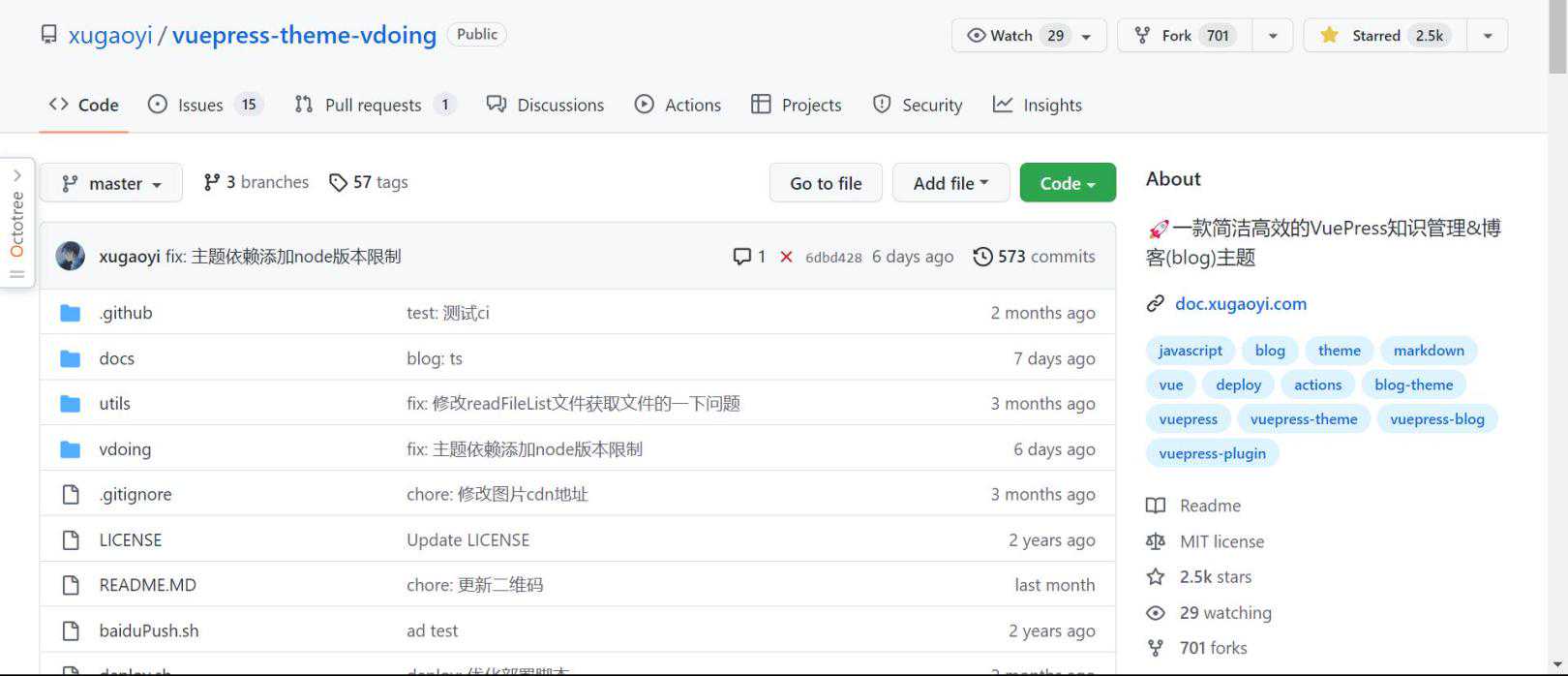This screenshot has height=676, width=1568.
Task: Expand the green Code dropdown button
Action: pos(1068,183)
